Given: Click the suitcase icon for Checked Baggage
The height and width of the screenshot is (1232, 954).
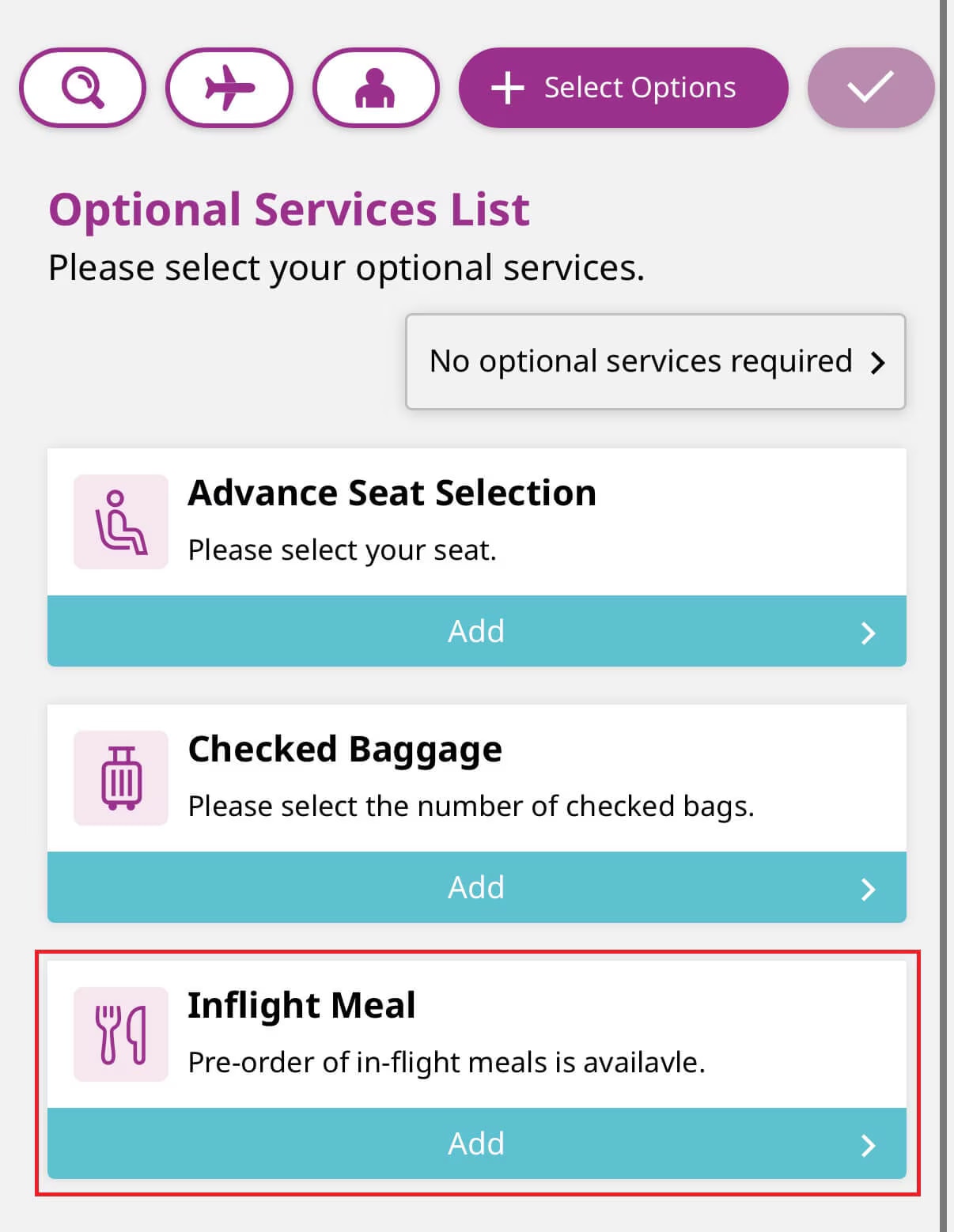Looking at the screenshot, I should coord(121,778).
